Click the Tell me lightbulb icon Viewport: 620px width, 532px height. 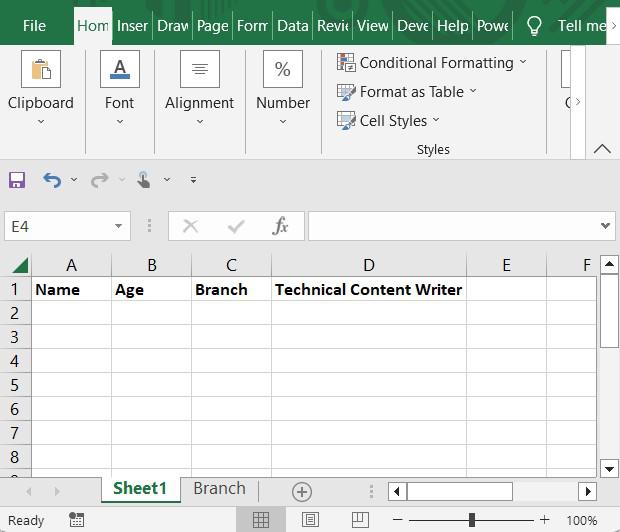[x=534, y=26]
